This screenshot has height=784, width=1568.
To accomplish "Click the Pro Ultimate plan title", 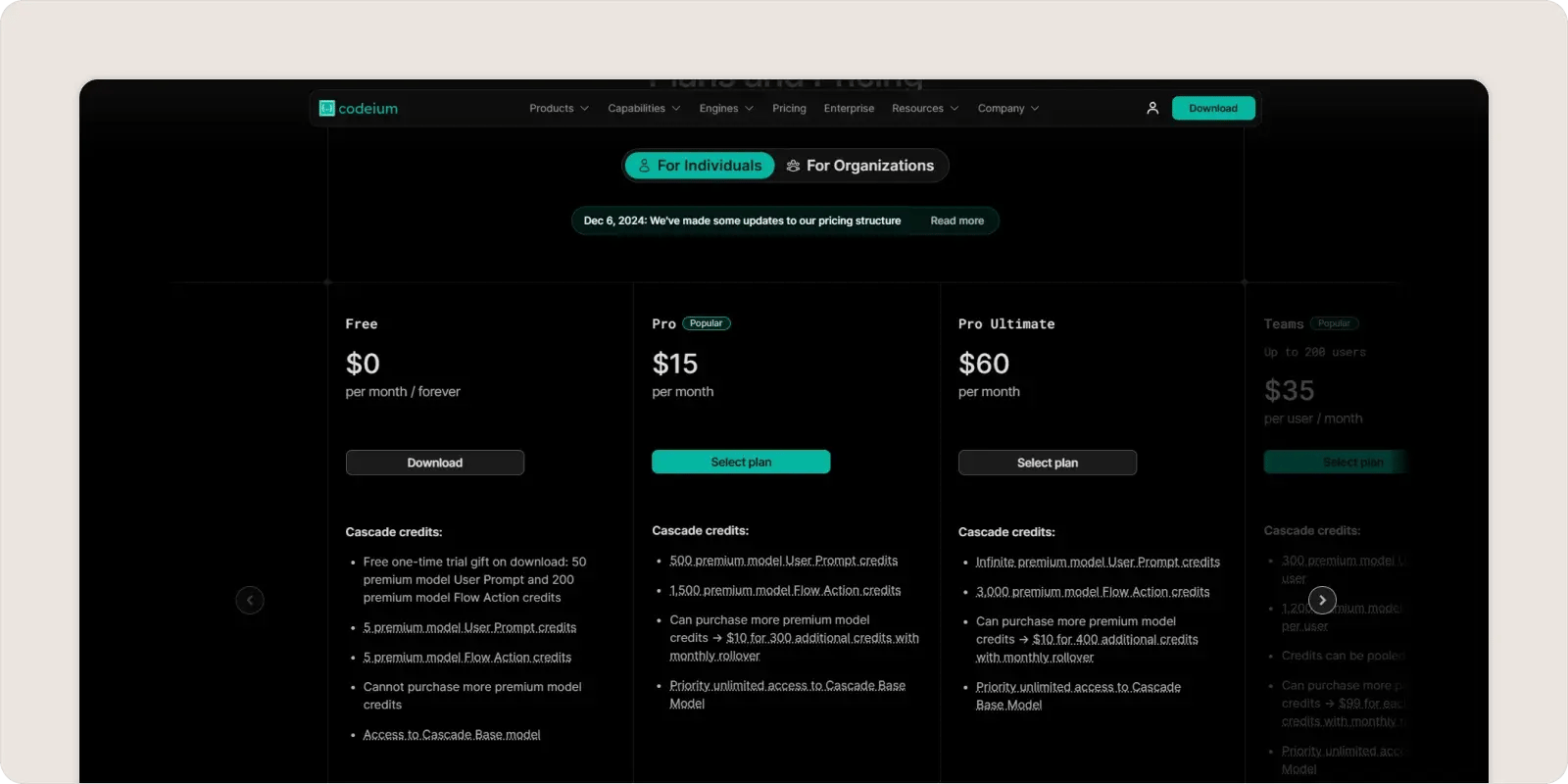I will (1006, 323).
